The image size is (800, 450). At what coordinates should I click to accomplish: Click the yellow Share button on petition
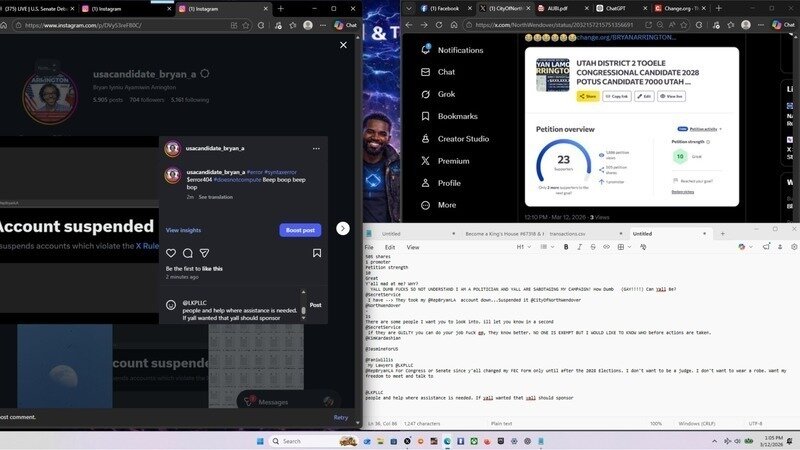[x=586, y=96]
